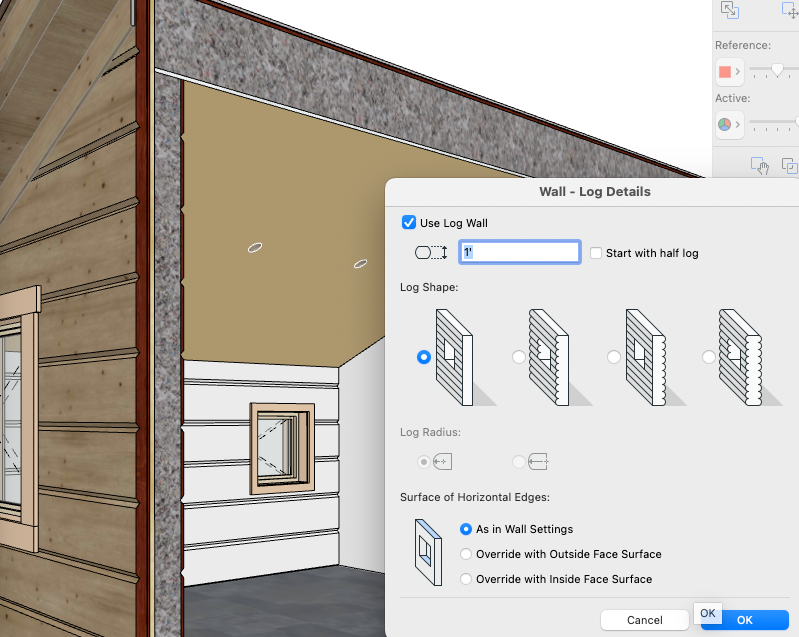The image size is (799, 637).
Task: Uncheck the Use Log Wall checkbox
Action: click(409, 223)
